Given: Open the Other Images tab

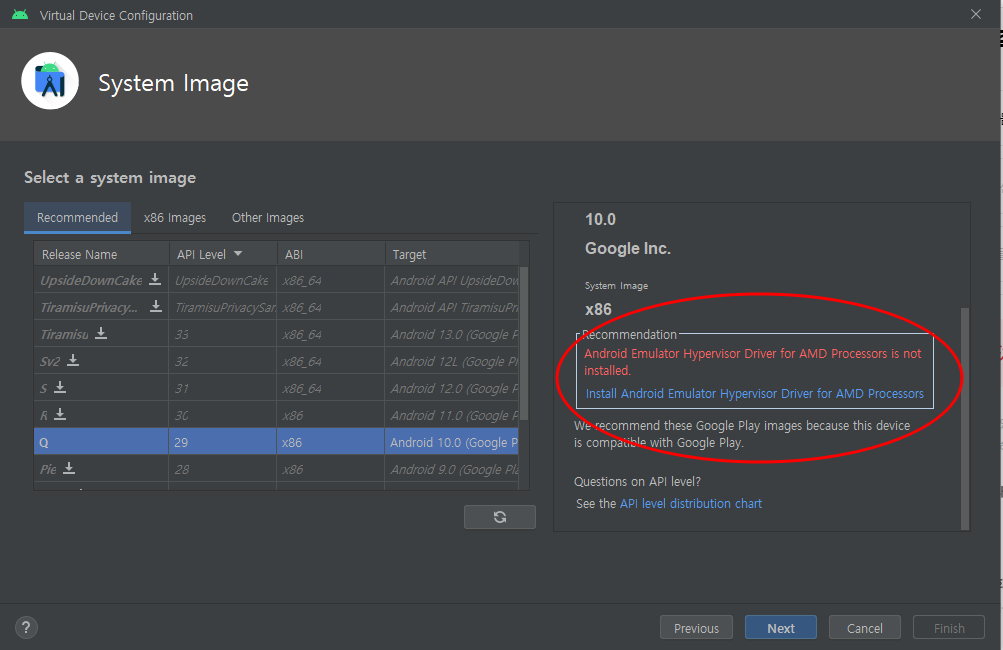Looking at the screenshot, I should [x=267, y=218].
